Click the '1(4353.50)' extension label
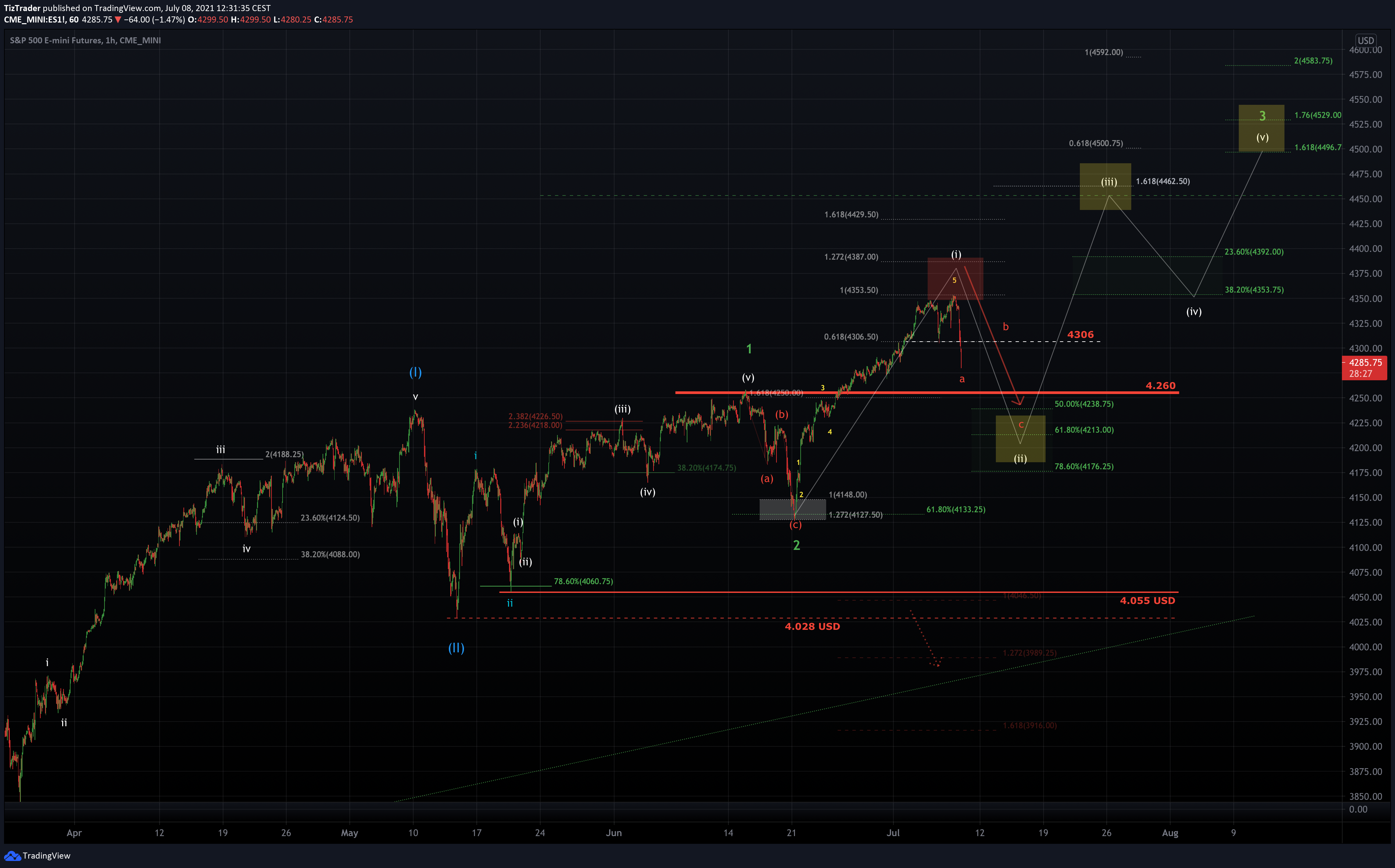The image size is (1395, 868). (x=858, y=291)
